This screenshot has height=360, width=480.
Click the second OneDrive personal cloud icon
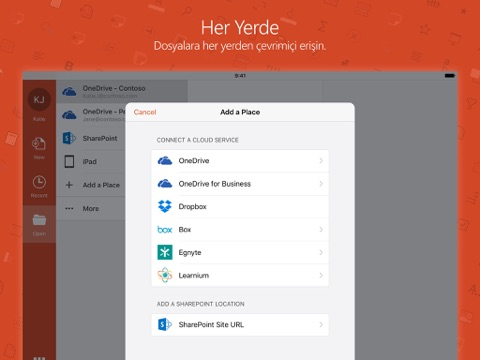[x=69, y=115]
